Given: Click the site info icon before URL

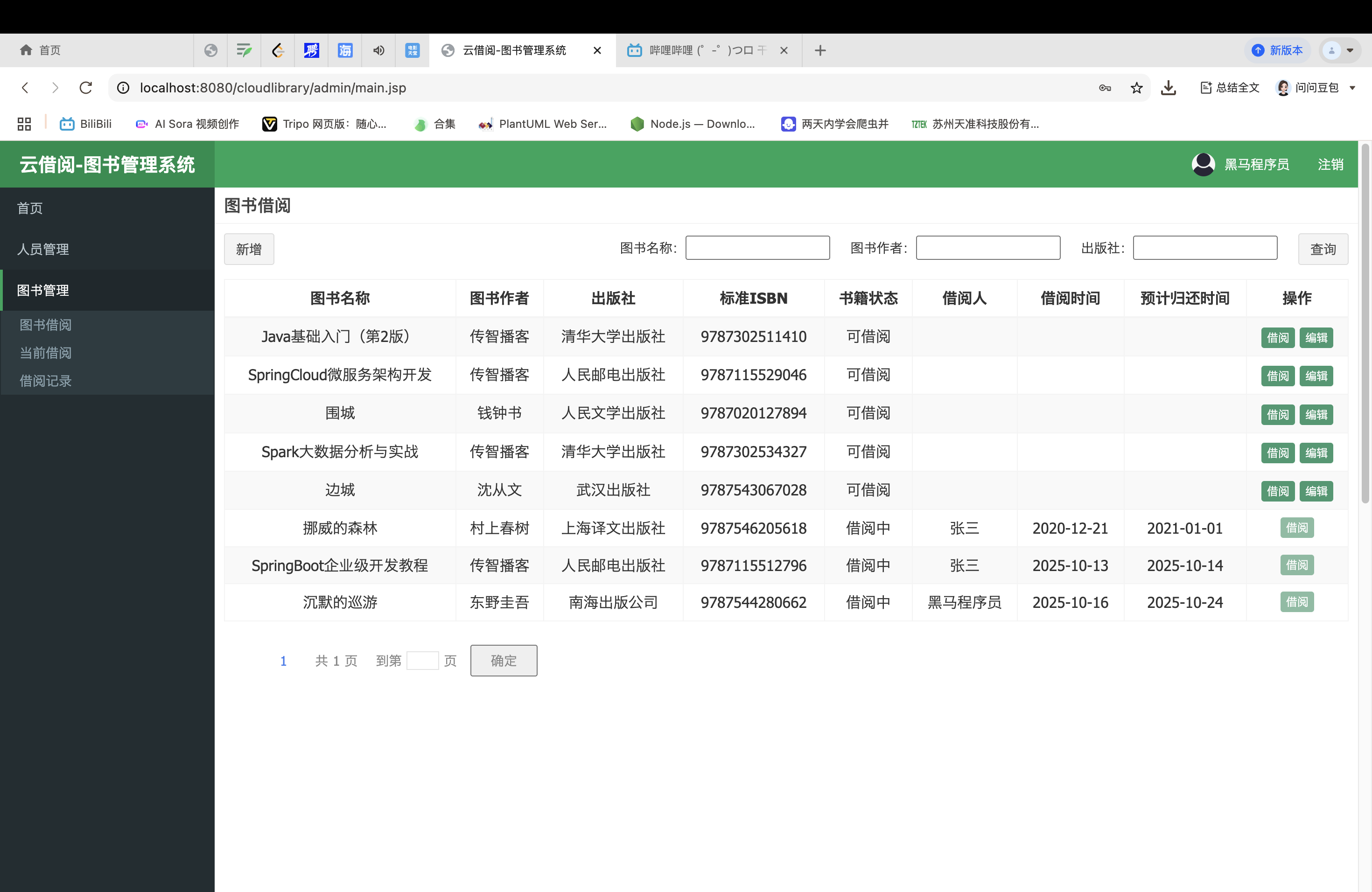Looking at the screenshot, I should click(123, 88).
